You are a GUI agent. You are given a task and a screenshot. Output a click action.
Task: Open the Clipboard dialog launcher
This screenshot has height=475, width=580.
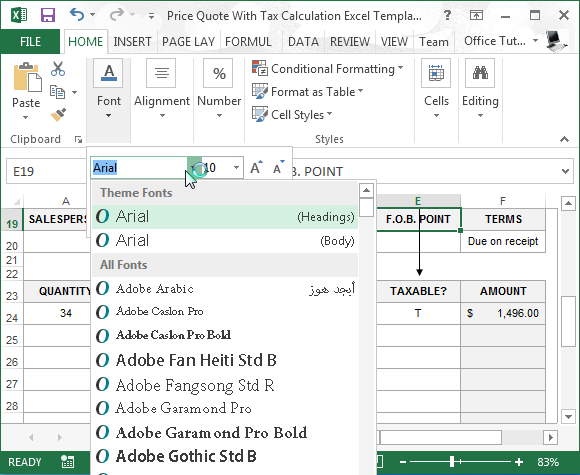[78, 139]
